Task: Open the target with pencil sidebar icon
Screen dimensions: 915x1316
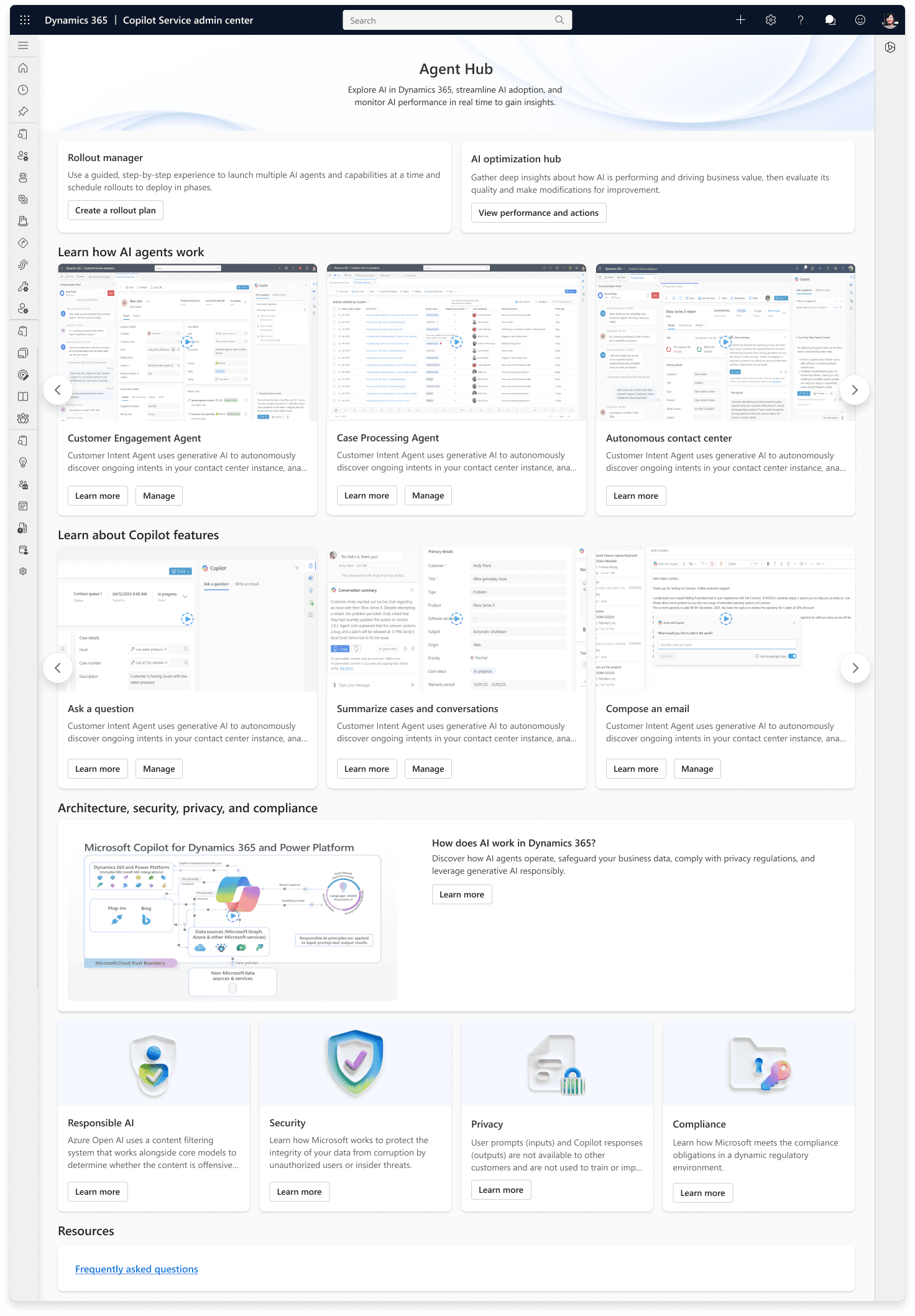Action: pyautogui.click(x=23, y=374)
